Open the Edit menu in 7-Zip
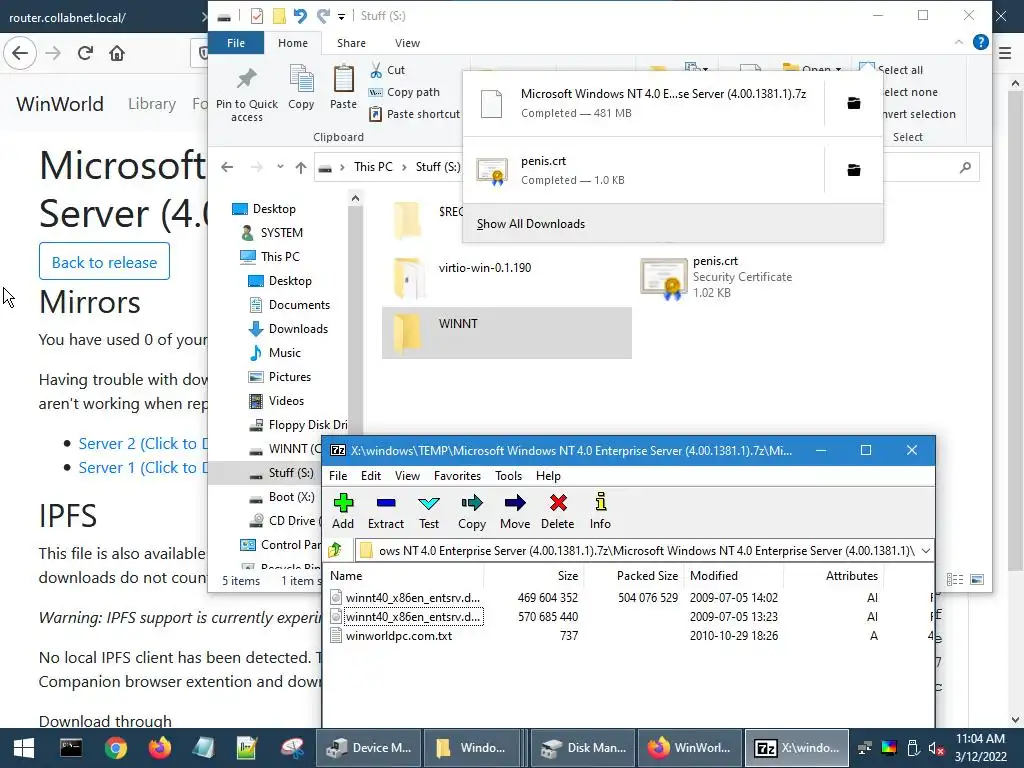 [371, 475]
